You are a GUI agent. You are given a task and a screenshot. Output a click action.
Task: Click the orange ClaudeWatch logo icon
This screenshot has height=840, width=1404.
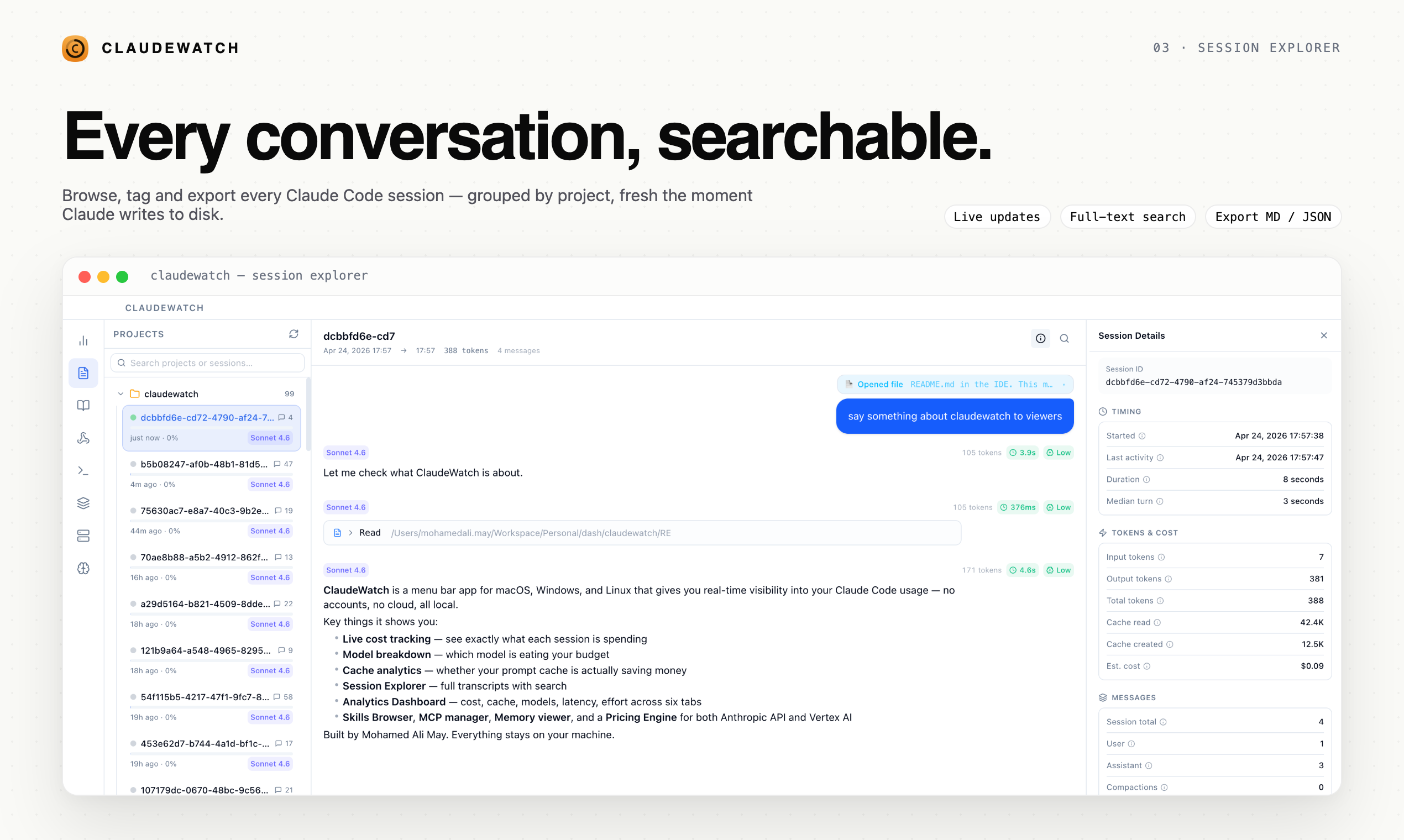[75, 48]
